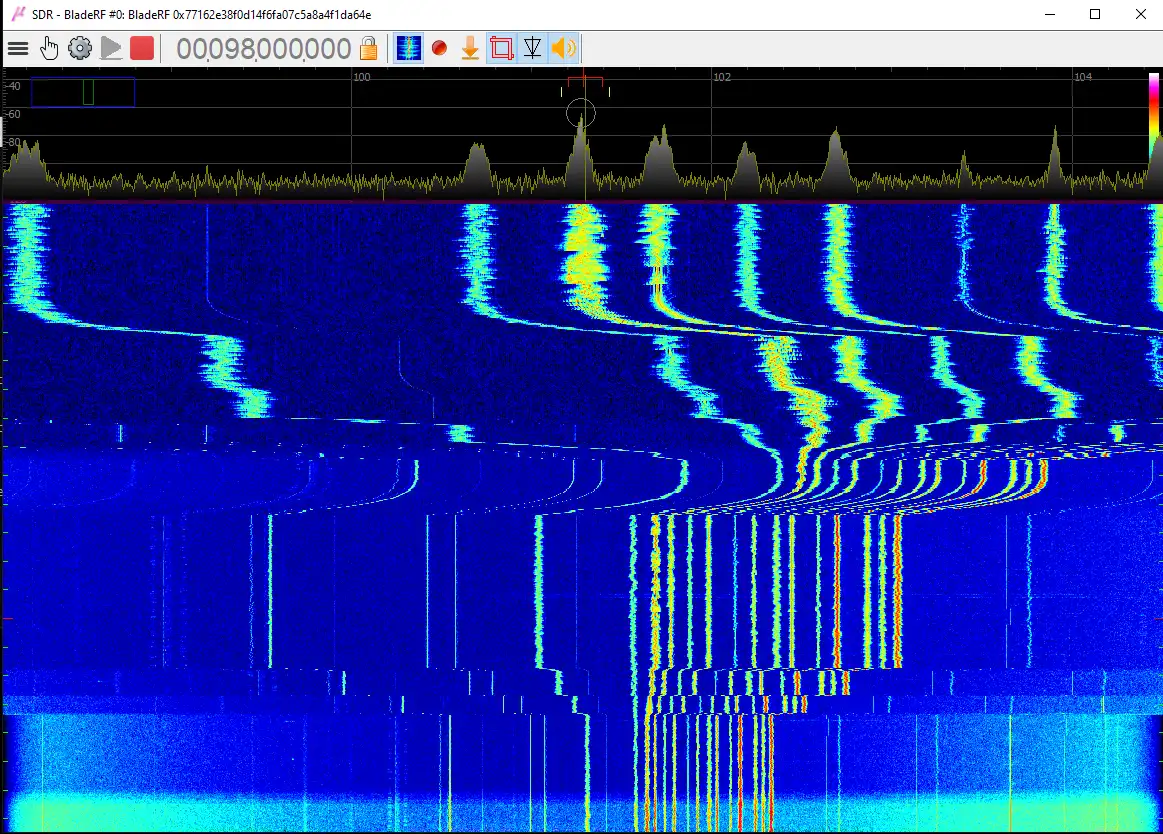
Task: Toggle the red crop-frame icon
Action: click(x=501, y=49)
